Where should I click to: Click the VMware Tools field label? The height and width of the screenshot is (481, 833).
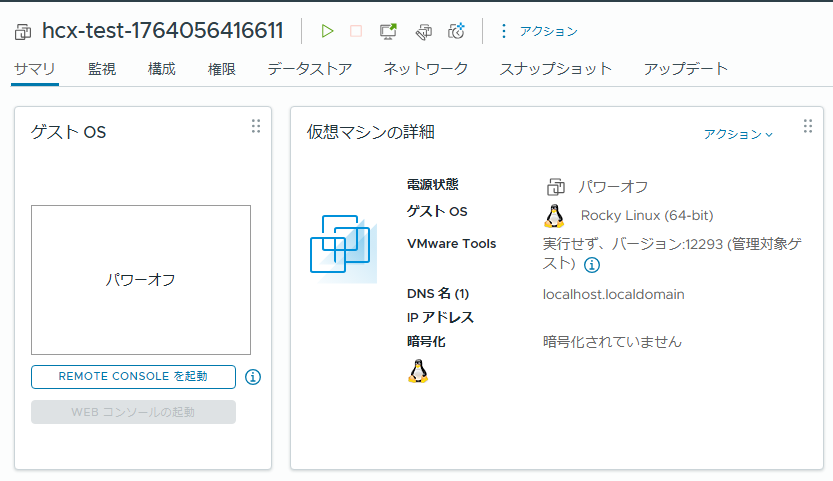point(452,243)
